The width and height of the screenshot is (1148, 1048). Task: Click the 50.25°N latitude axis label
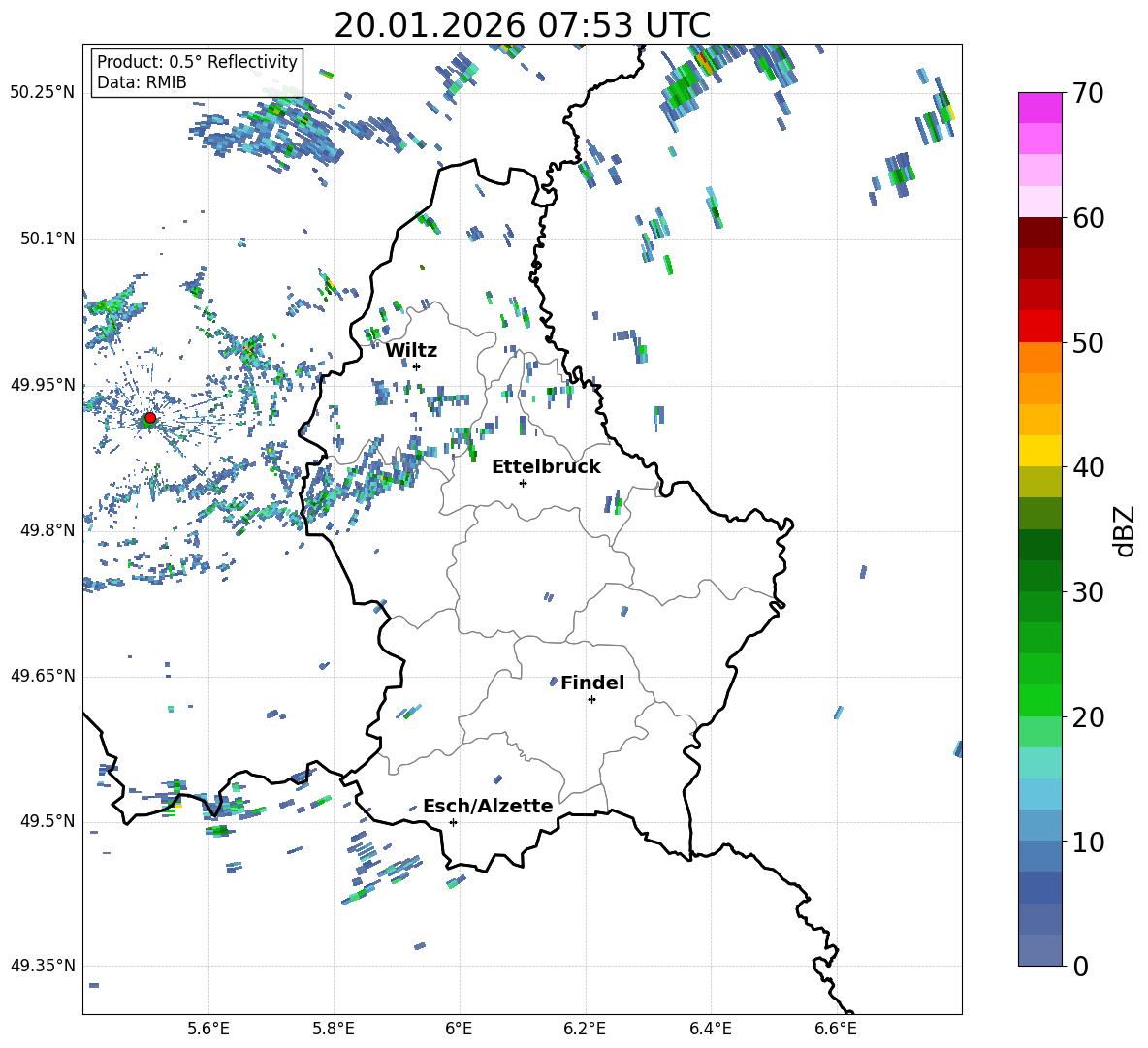tap(43, 92)
